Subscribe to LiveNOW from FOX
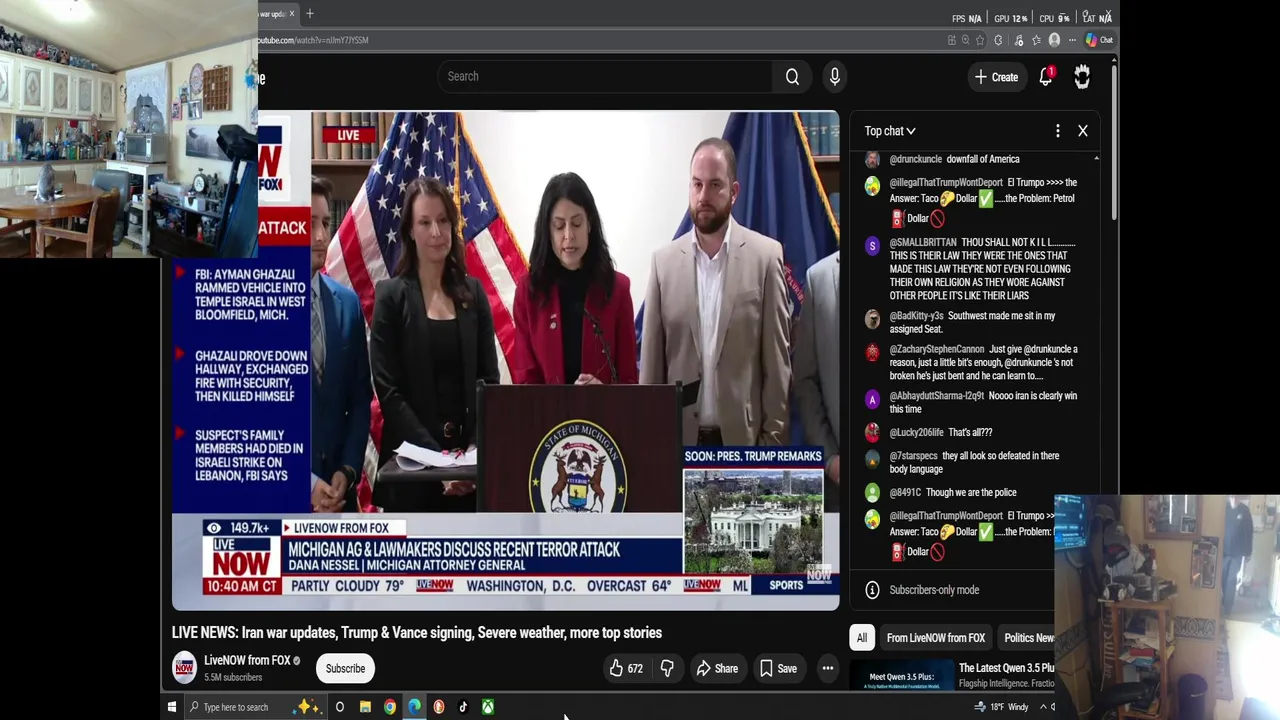The width and height of the screenshot is (1280, 720). point(345,668)
